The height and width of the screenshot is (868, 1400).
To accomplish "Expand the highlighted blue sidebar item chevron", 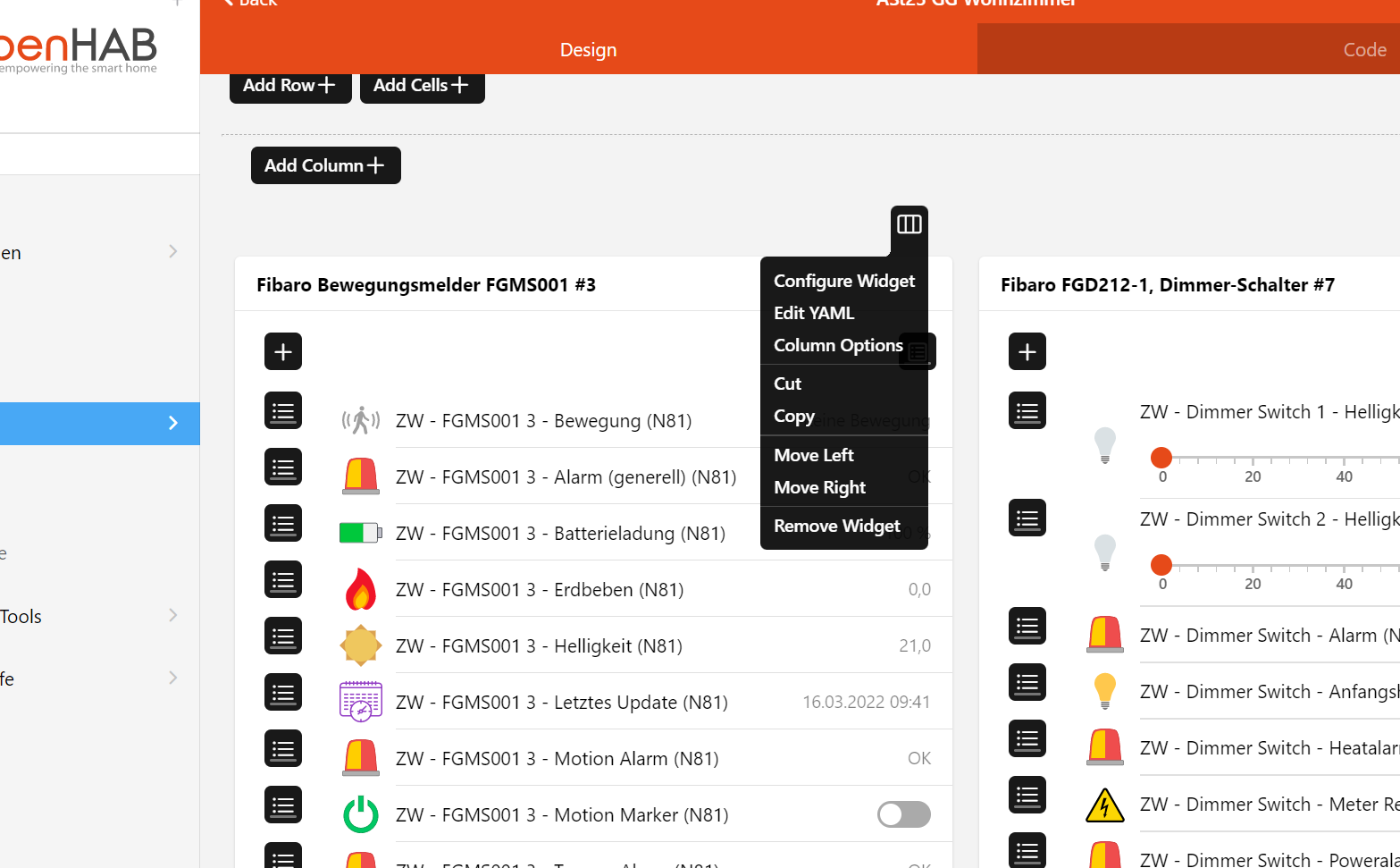I will 173,423.
